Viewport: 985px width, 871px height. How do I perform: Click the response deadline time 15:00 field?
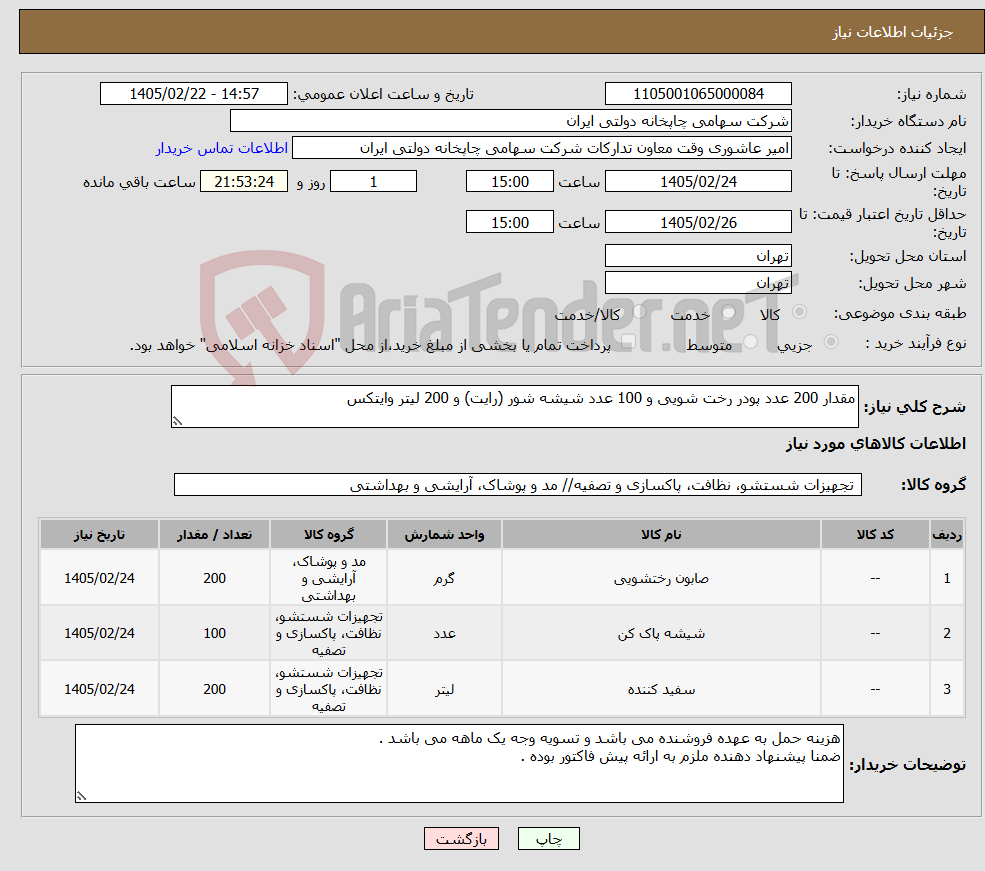(509, 181)
